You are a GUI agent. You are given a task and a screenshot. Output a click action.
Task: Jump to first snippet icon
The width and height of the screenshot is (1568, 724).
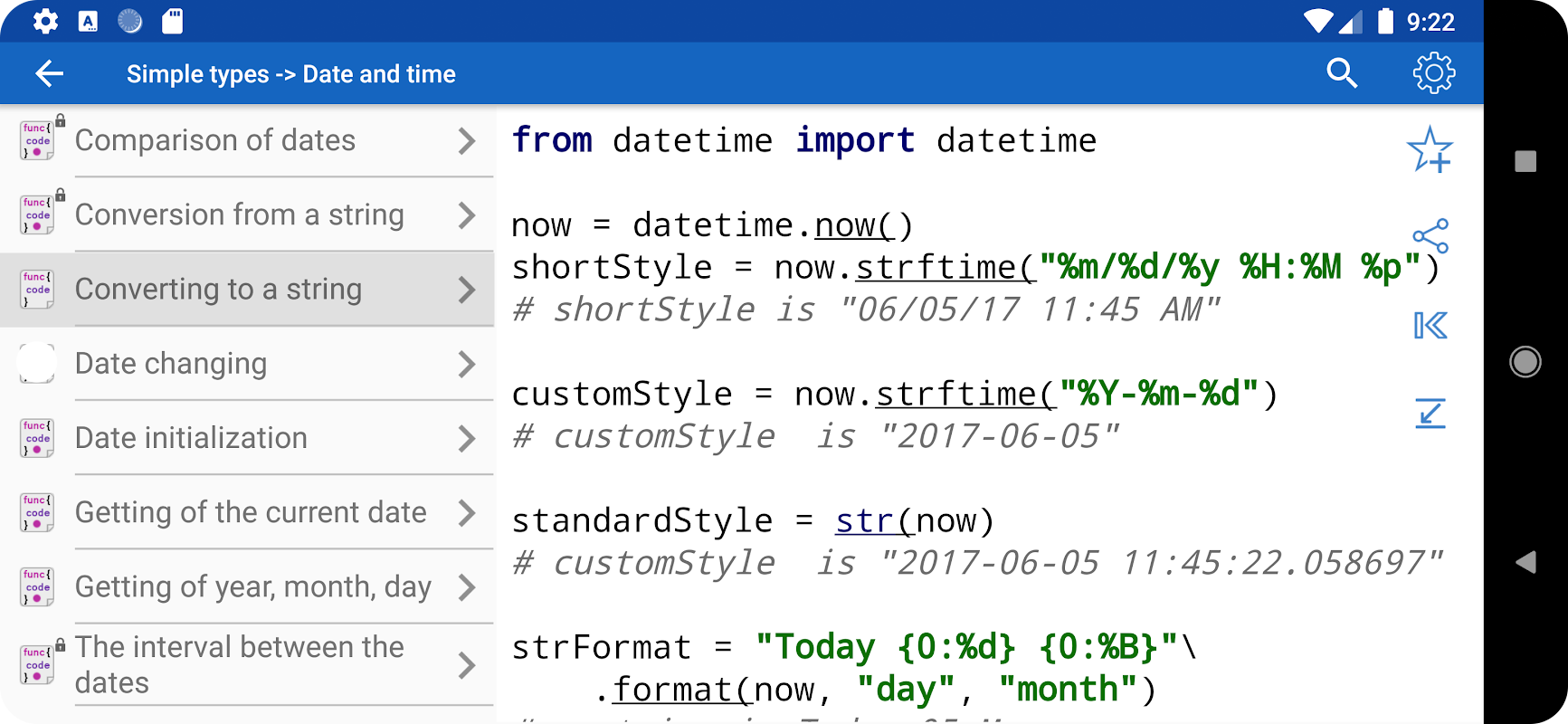1430,325
